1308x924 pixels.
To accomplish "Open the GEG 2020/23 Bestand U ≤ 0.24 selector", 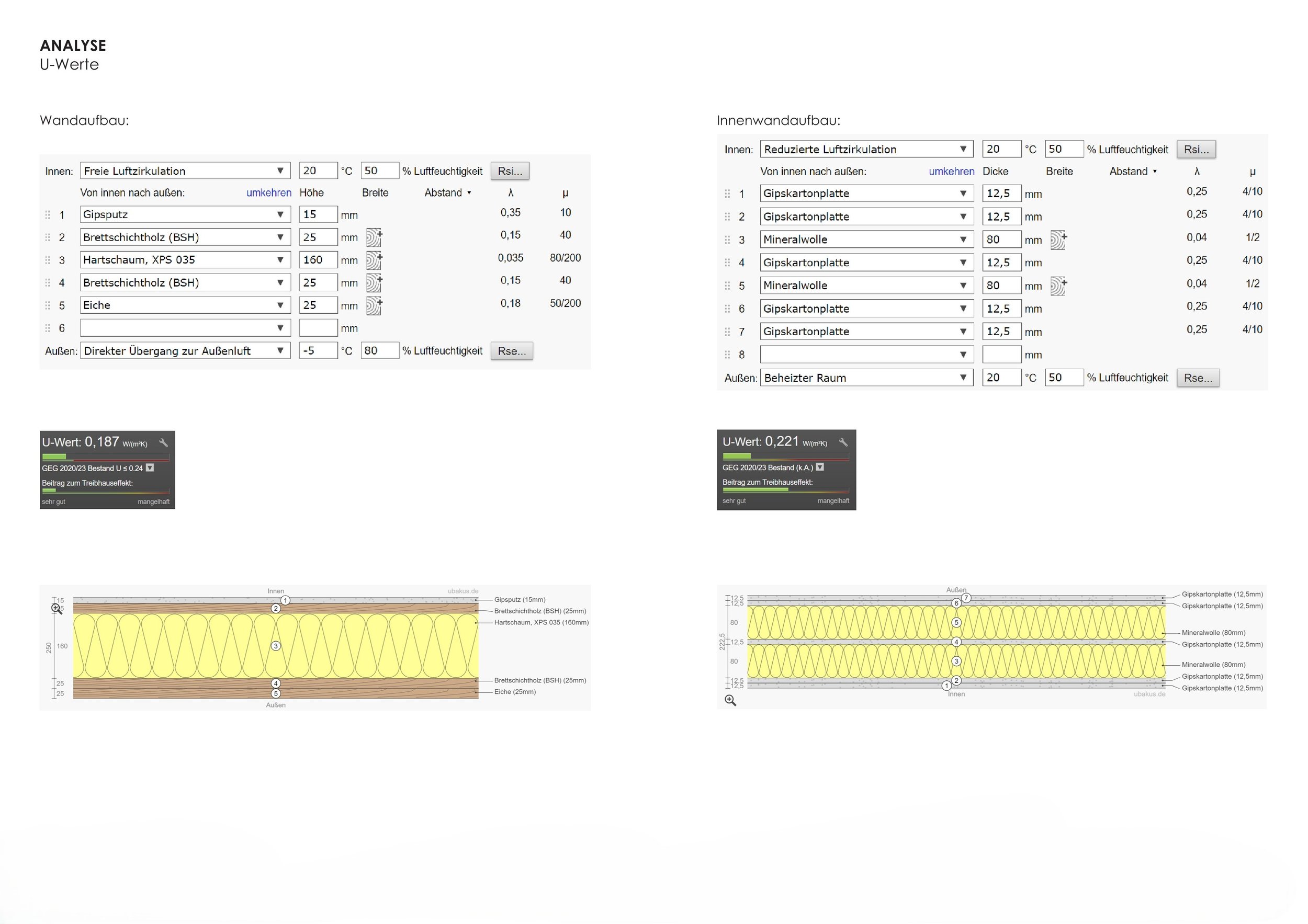I will (x=150, y=468).
